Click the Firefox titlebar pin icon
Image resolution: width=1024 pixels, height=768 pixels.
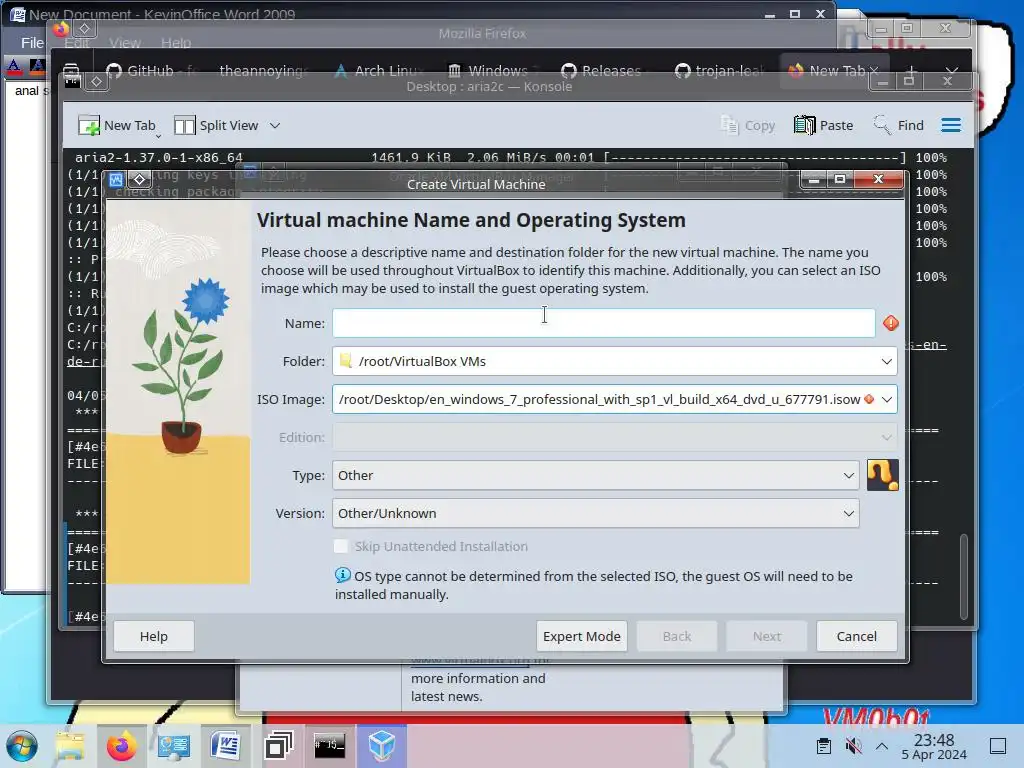[x=84, y=29]
